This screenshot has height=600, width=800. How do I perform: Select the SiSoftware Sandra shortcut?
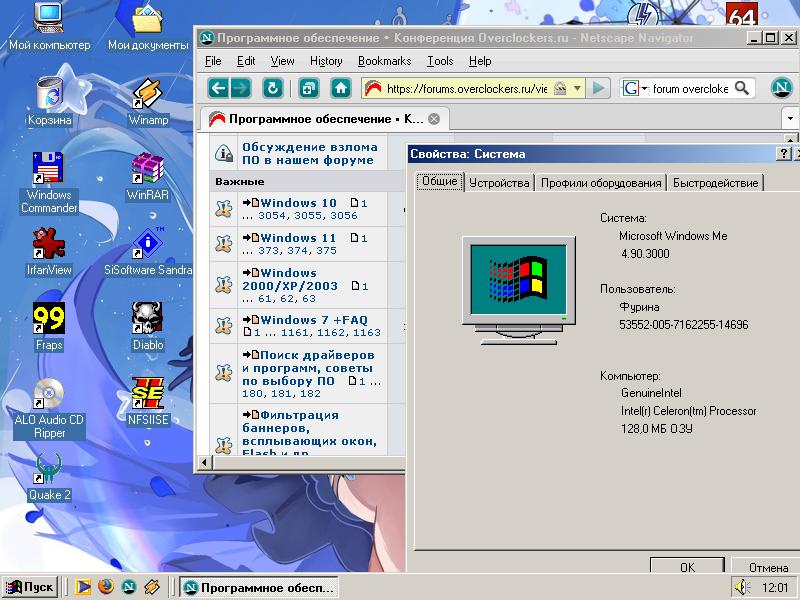[x=148, y=251]
